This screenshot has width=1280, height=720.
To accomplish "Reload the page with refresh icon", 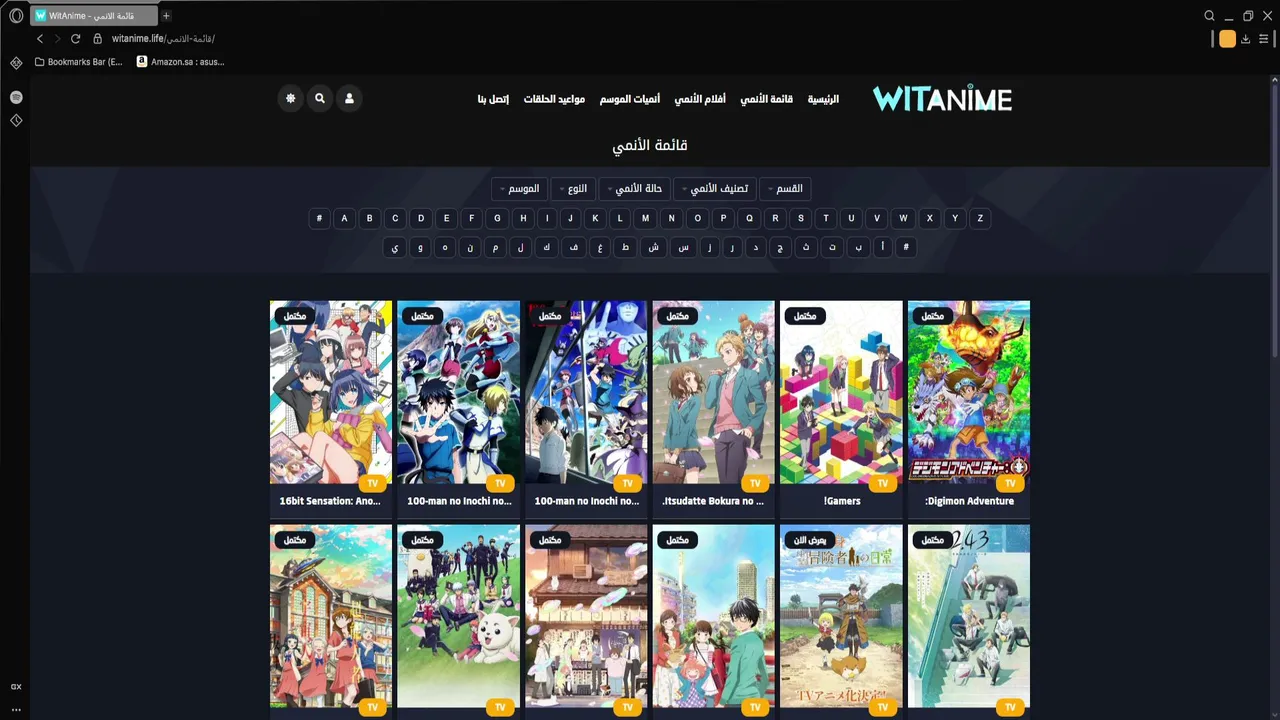I will click(75, 39).
